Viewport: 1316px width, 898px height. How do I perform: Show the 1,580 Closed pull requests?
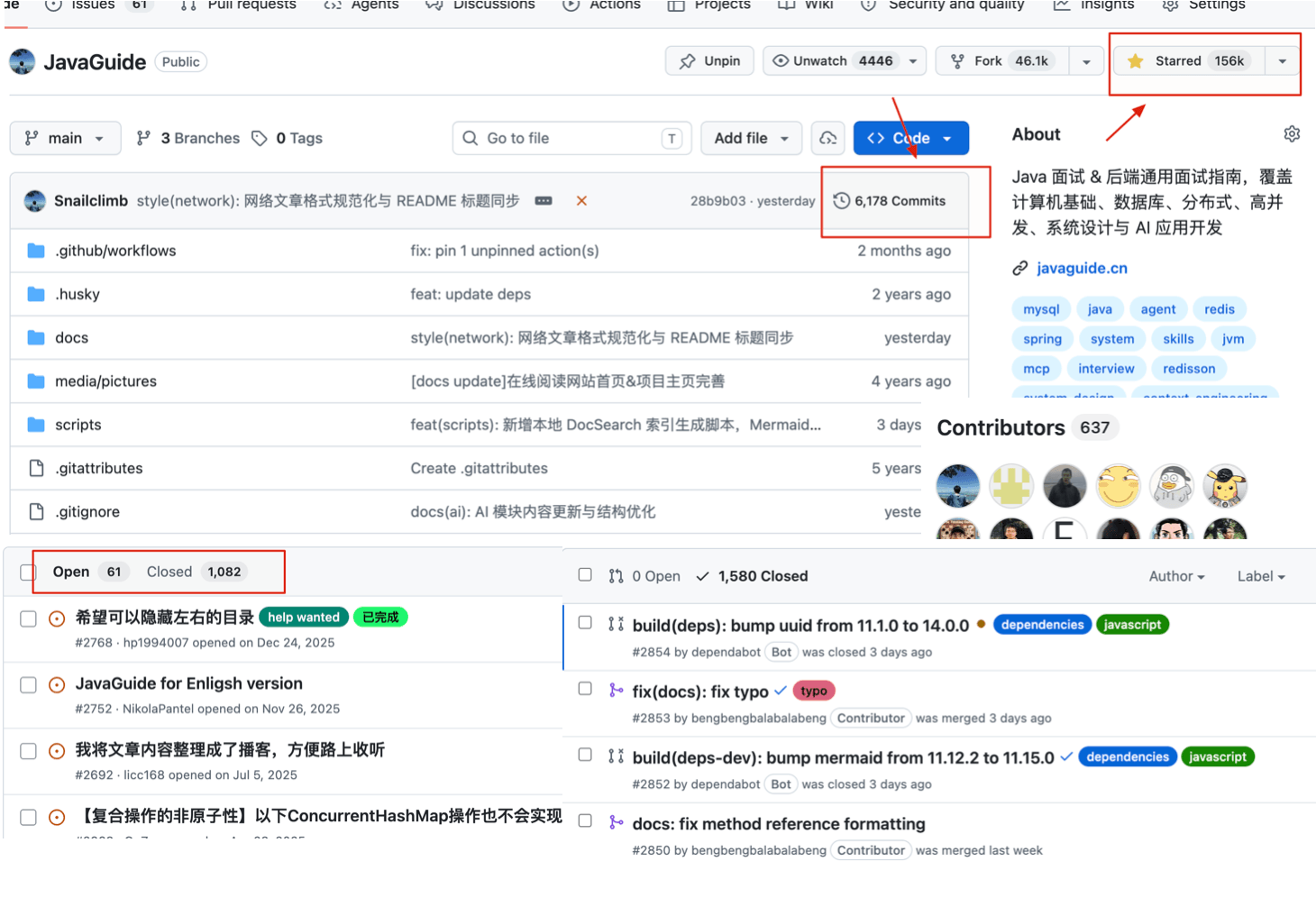753,576
